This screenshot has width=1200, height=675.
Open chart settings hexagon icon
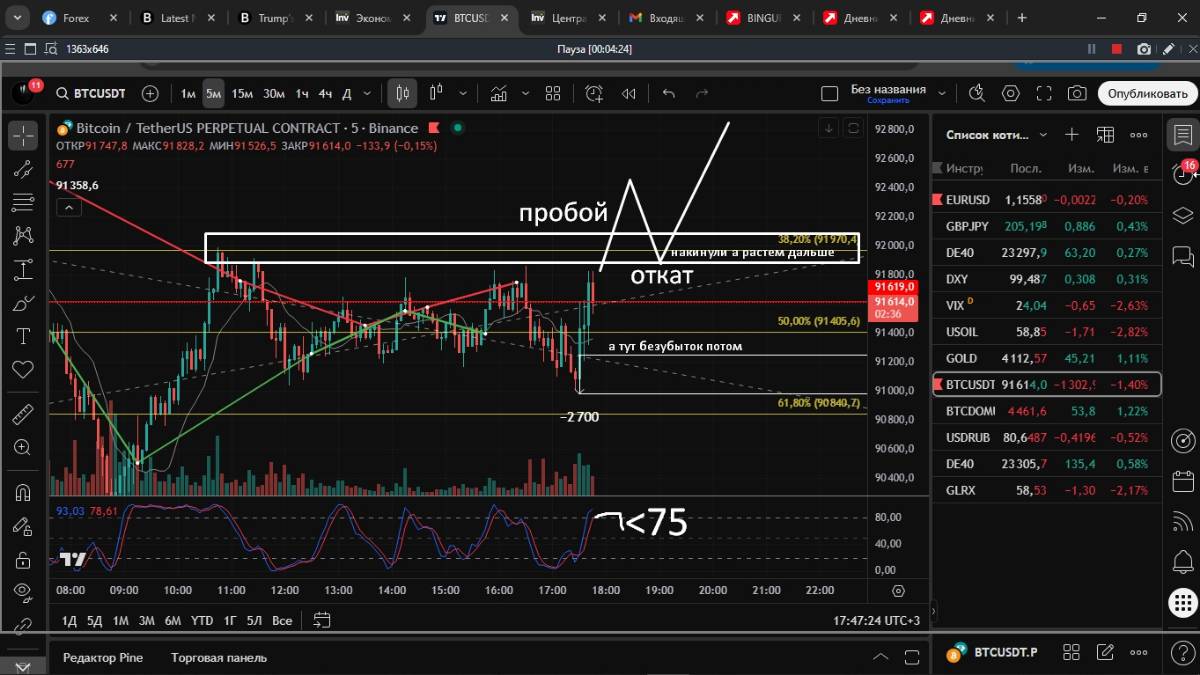(1011, 93)
